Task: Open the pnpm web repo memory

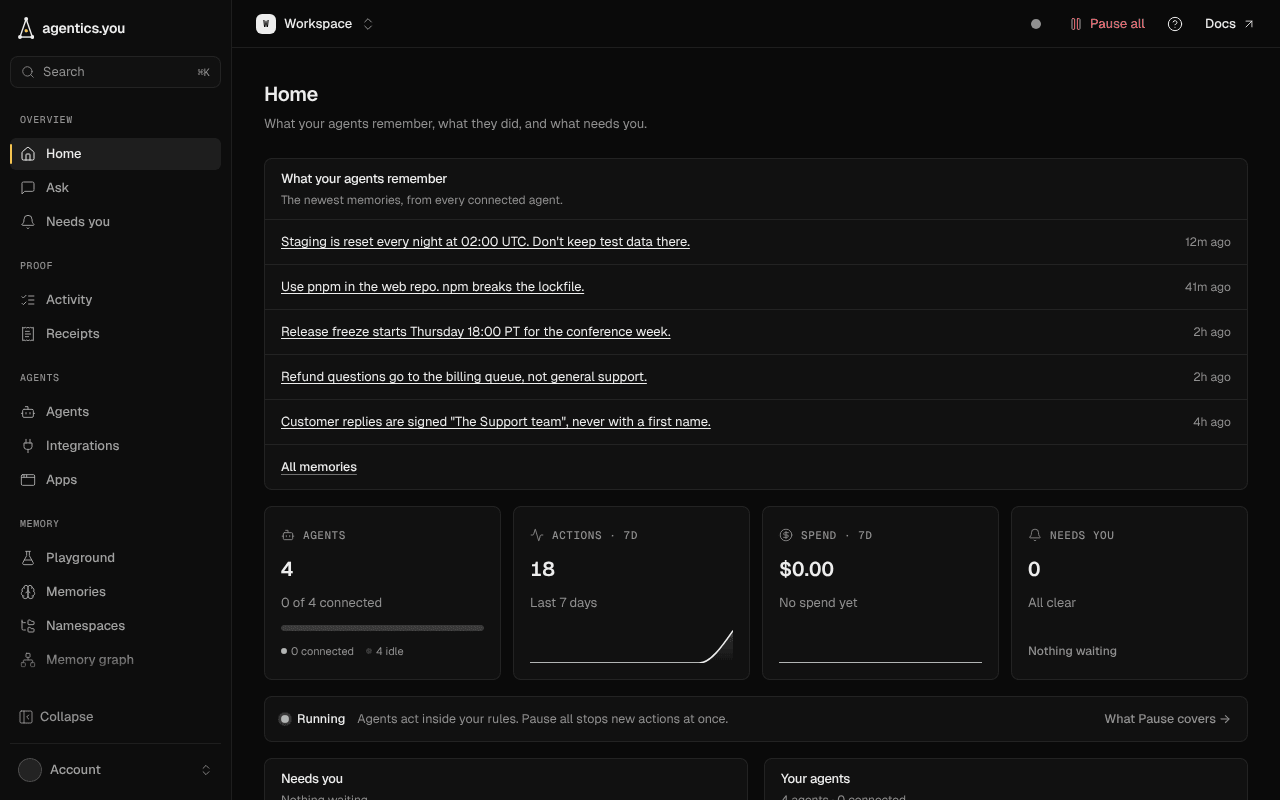Action: pyautogui.click(x=432, y=287)
